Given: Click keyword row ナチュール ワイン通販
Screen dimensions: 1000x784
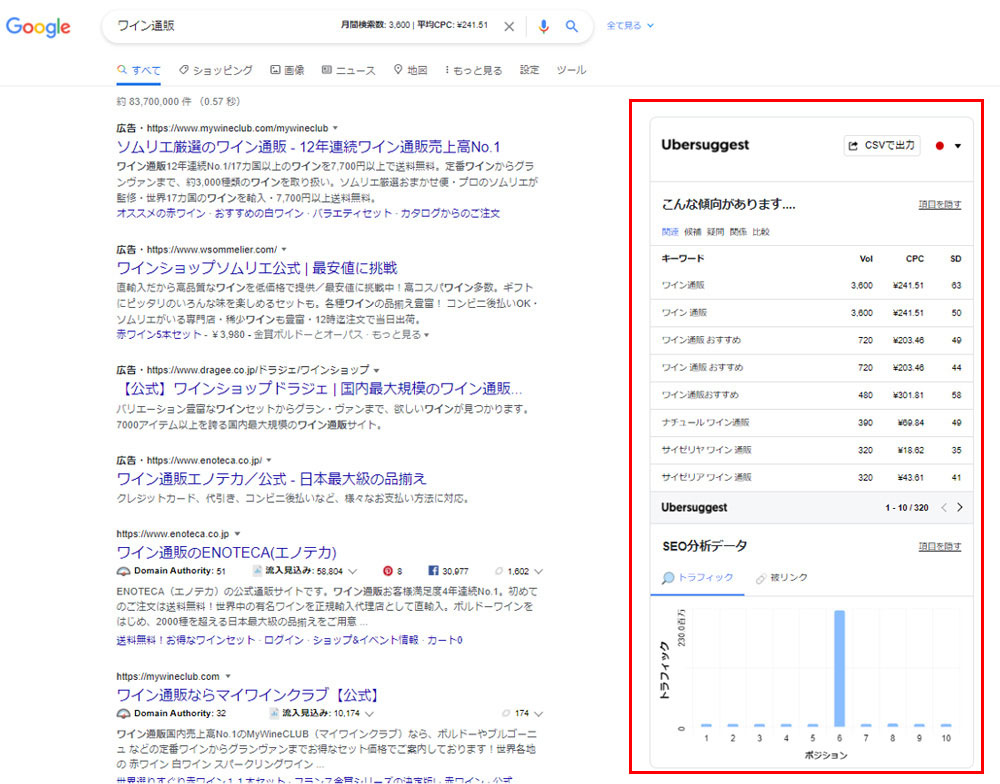Looking at the screenshot, I should 811,423.
